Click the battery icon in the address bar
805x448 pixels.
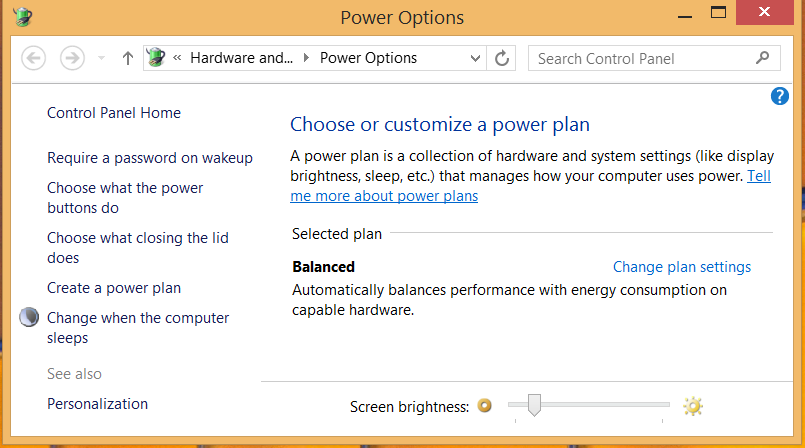[x=156, y=57]
